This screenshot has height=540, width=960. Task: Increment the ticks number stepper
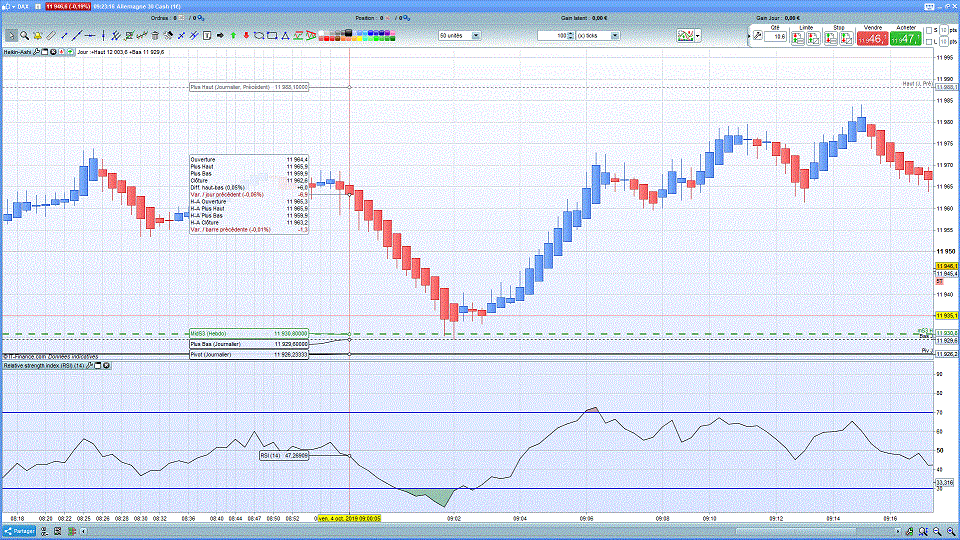click(571, 34)
